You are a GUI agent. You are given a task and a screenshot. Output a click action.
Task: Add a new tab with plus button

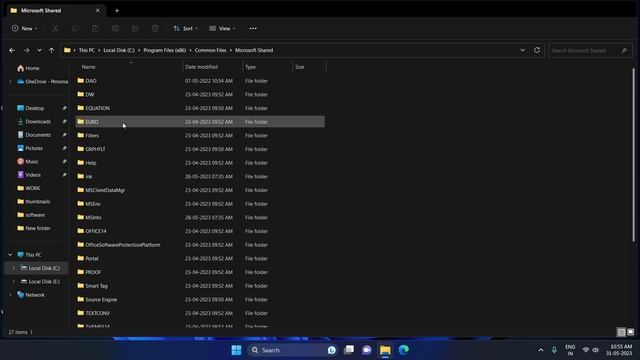tap(117, 11)
